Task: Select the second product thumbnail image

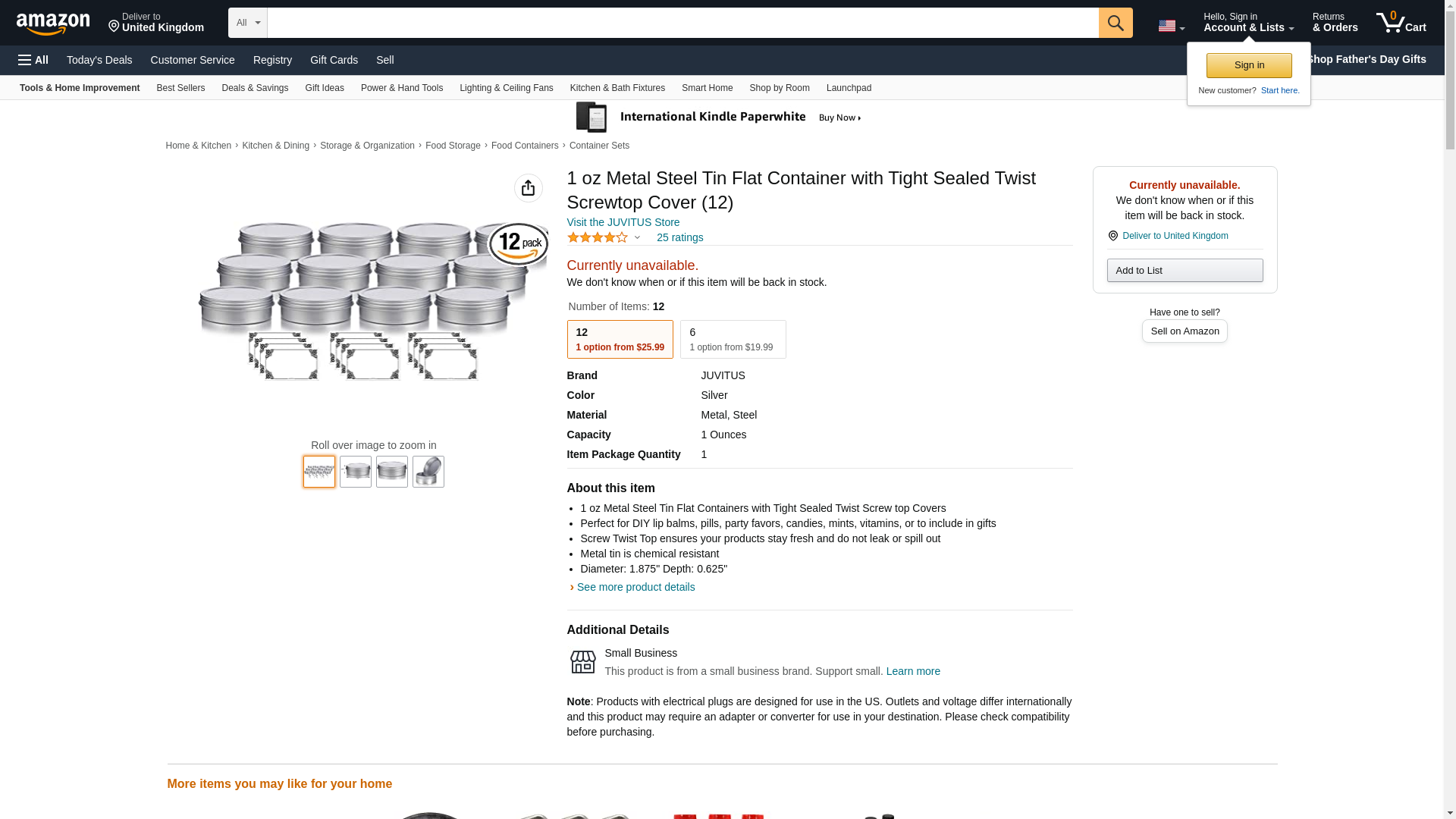Action: [x=356, y=472]
